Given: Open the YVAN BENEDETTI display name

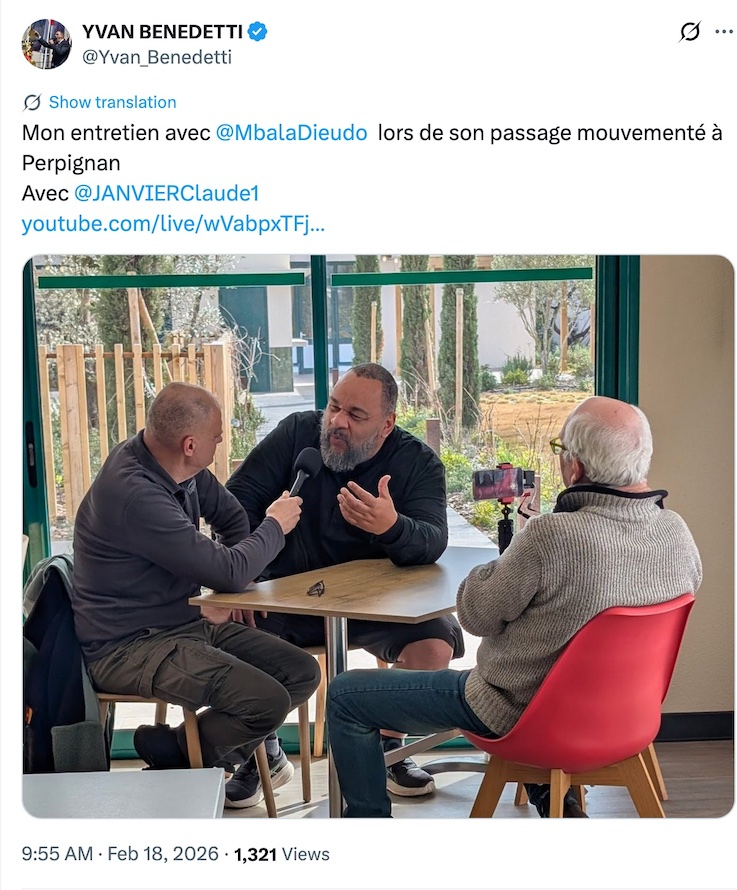Looking at the screenshot, I should click(162, 32).
